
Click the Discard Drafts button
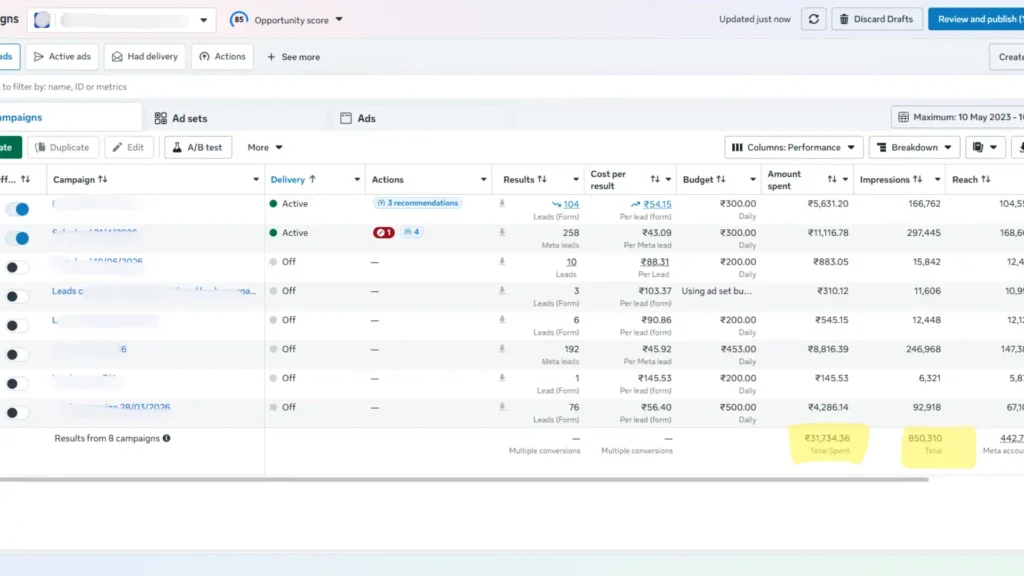coord(876,19)
